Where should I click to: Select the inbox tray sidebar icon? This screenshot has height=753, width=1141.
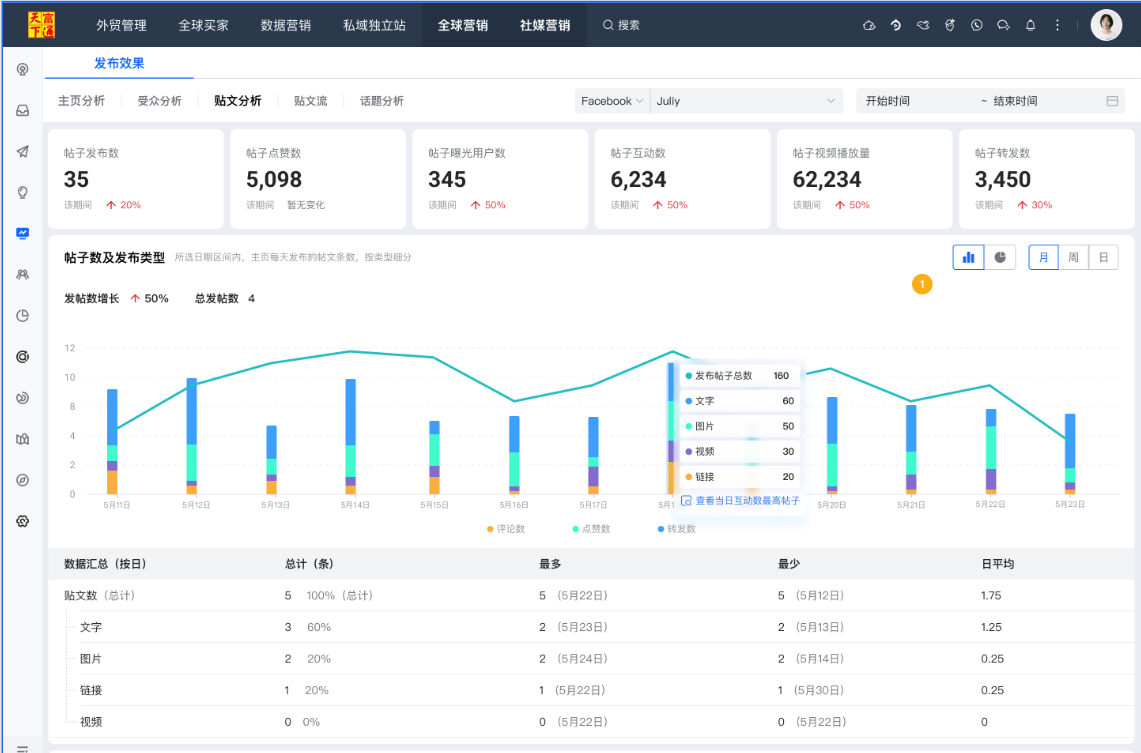[x=22, y=110]
